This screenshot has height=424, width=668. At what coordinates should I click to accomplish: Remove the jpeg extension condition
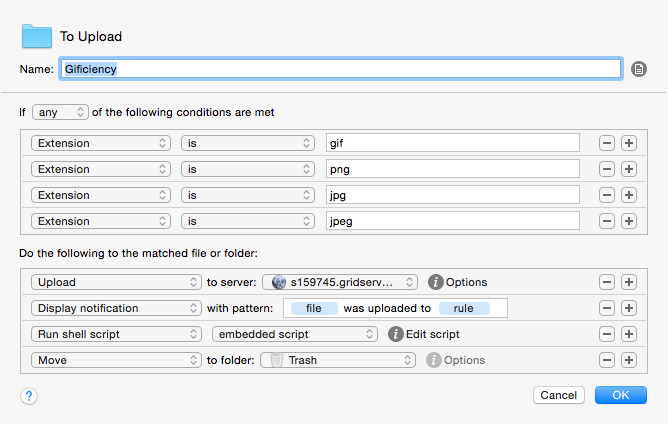pos(606,221)
